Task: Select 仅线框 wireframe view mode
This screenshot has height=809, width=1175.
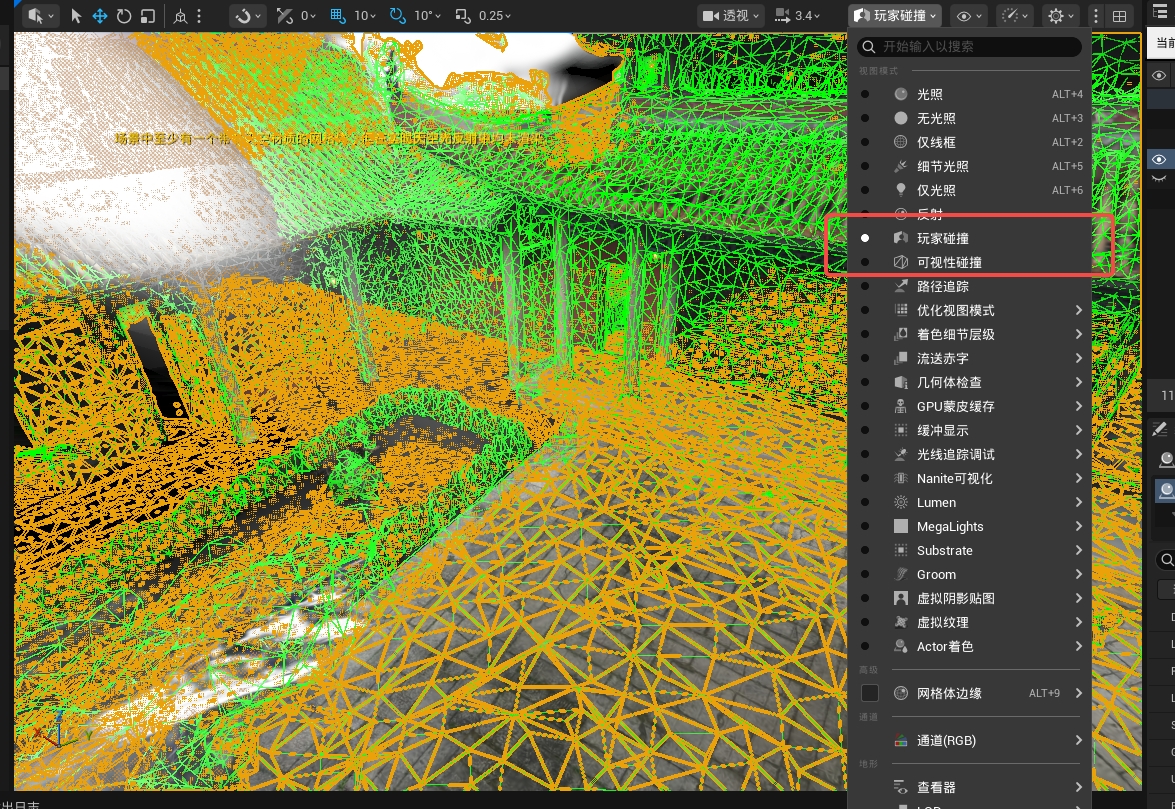Action: (x=969, y=142)
